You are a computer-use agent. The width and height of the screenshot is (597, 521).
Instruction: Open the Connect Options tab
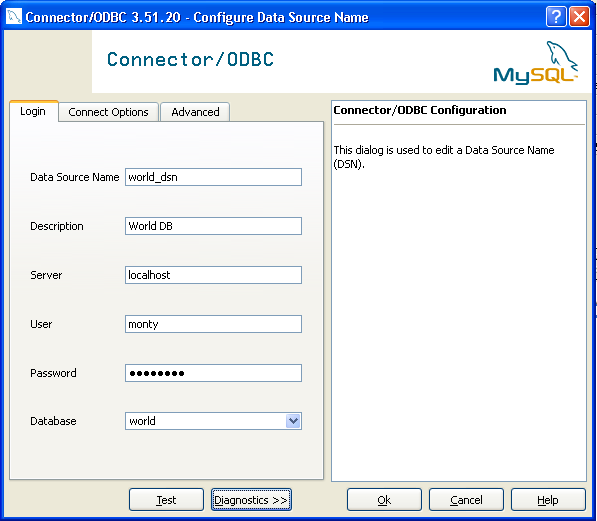coord(108,112)
